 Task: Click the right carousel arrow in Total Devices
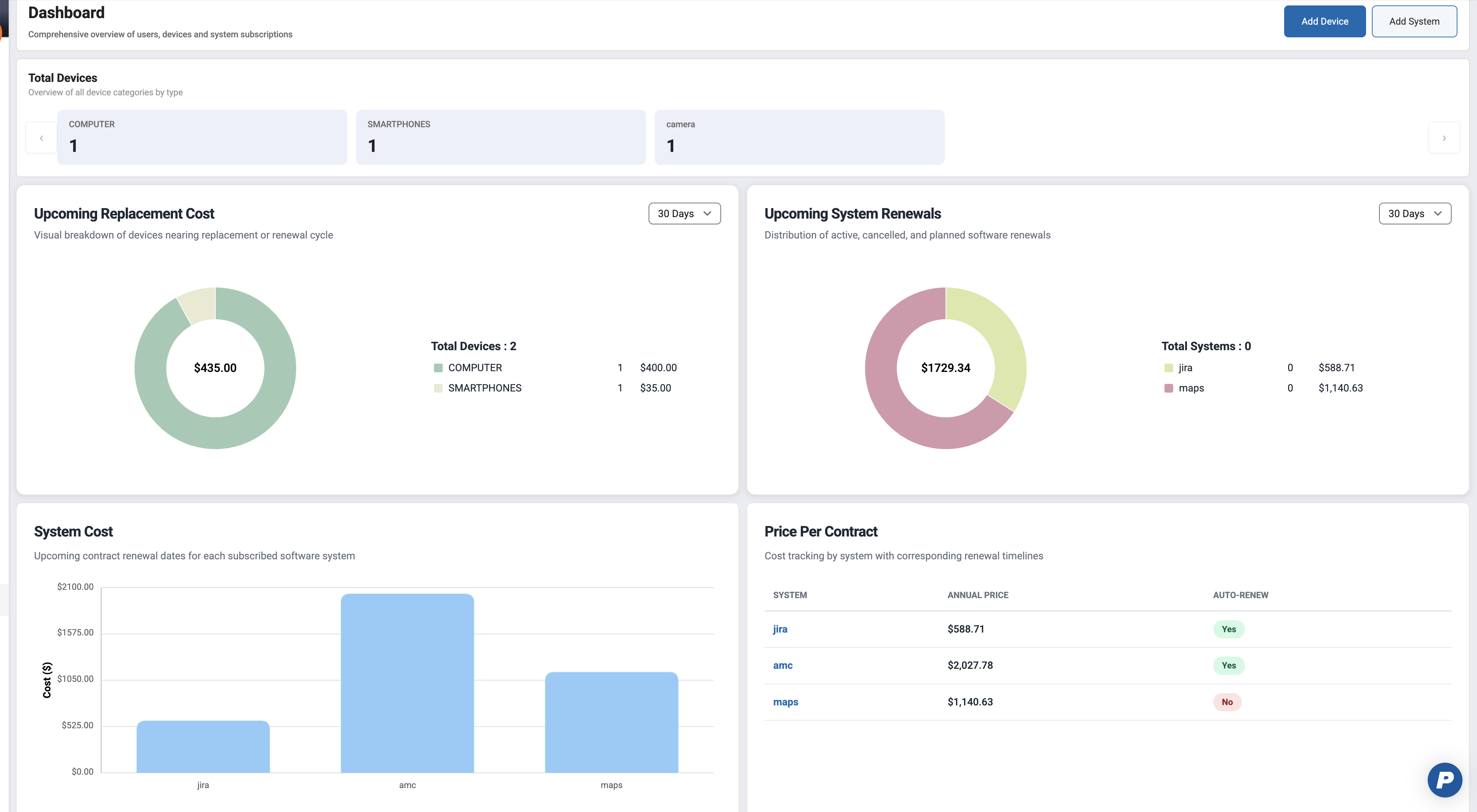click(x=1444, y=138)
